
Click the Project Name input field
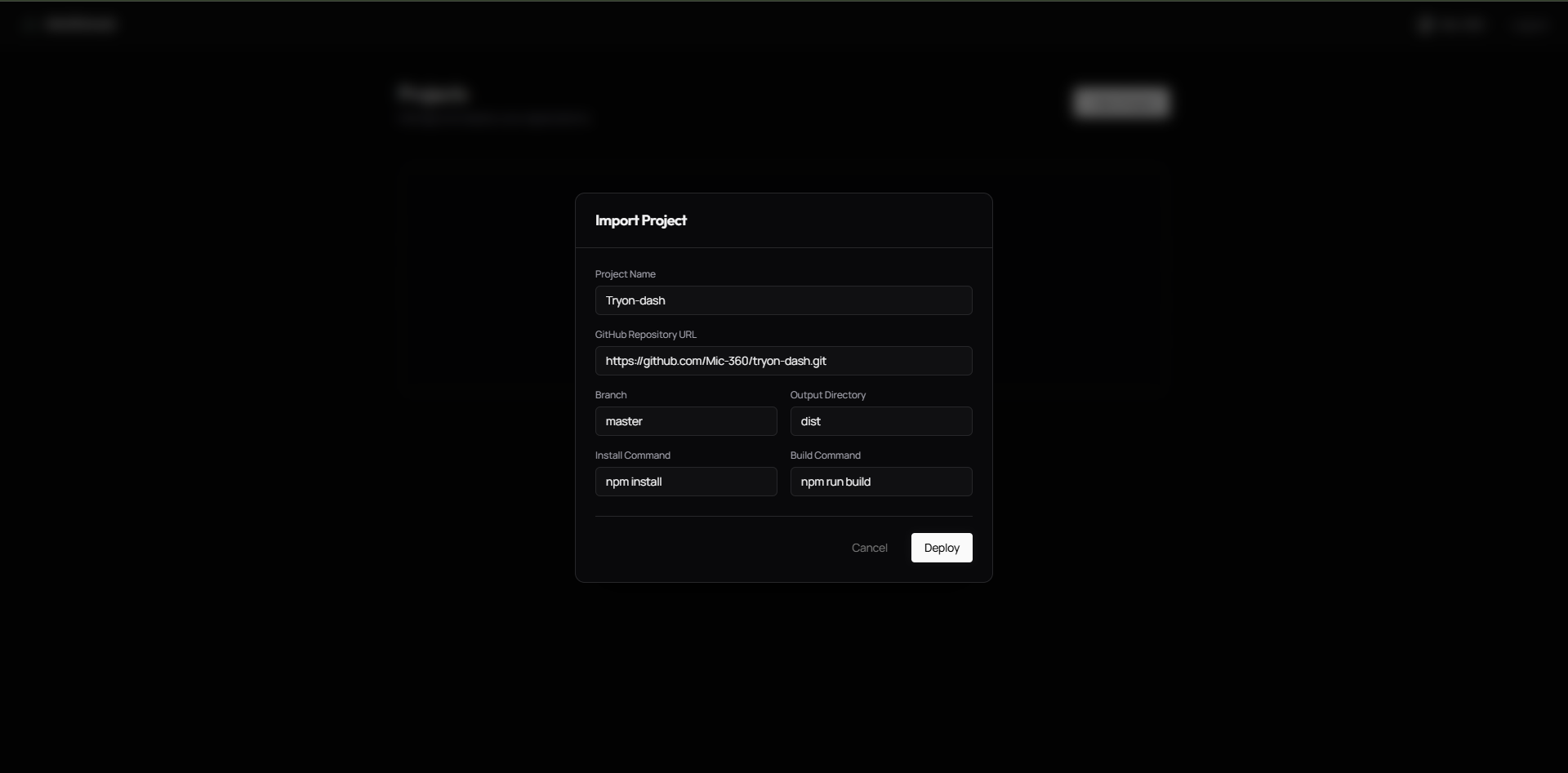click(783, 300)
